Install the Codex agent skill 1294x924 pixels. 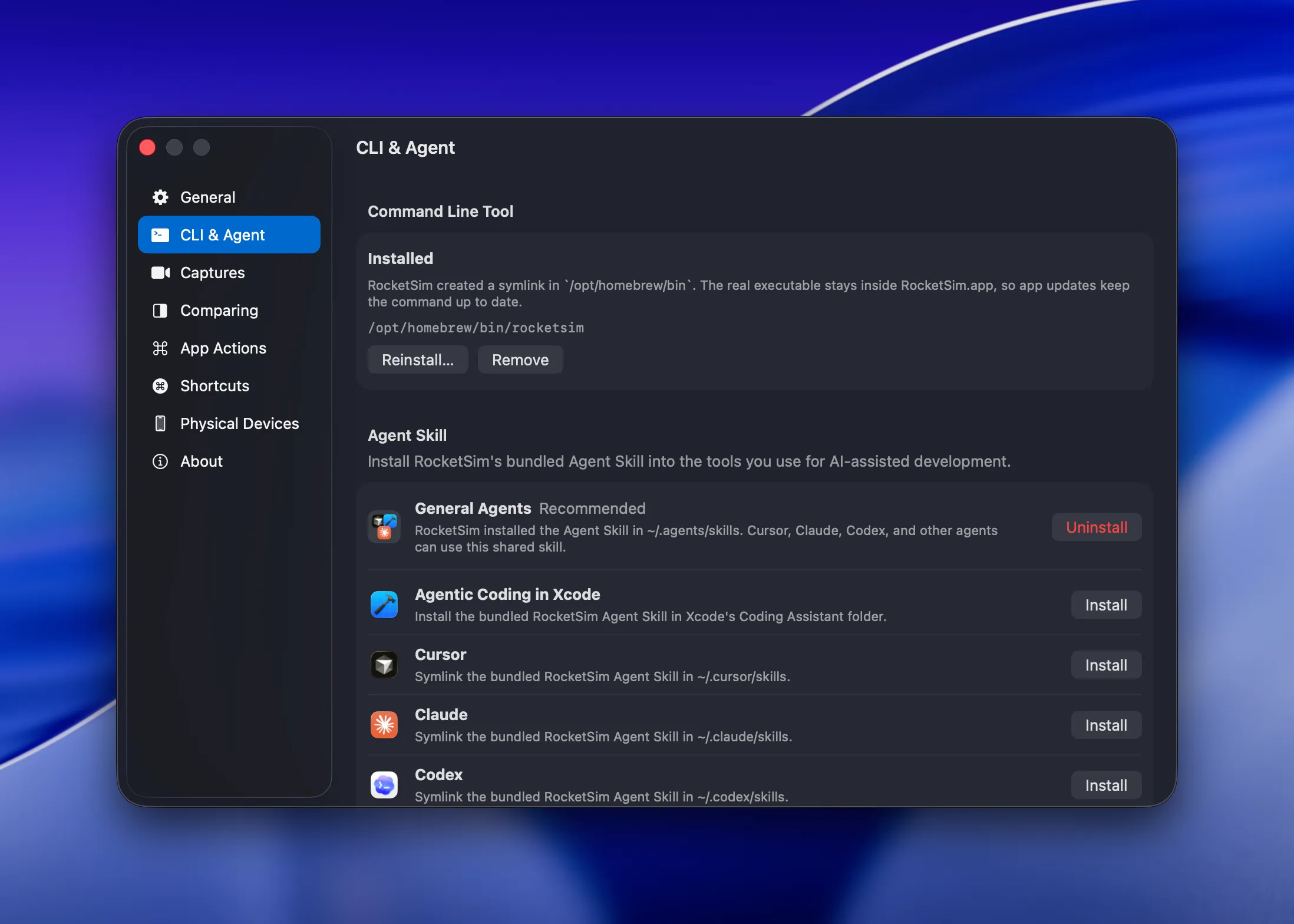(1106, 785)
